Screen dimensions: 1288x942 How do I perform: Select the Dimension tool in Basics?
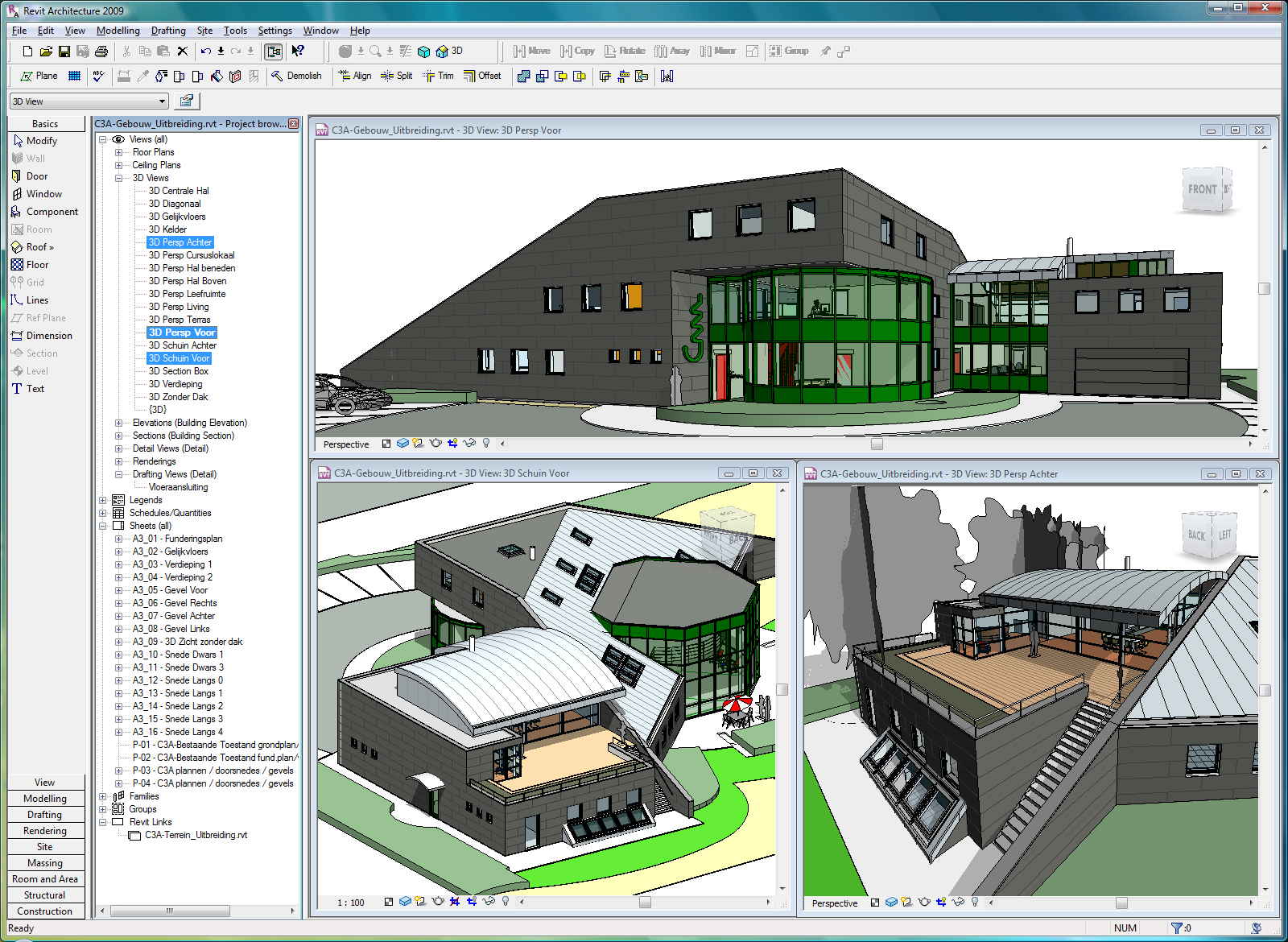tap(42, 335)
